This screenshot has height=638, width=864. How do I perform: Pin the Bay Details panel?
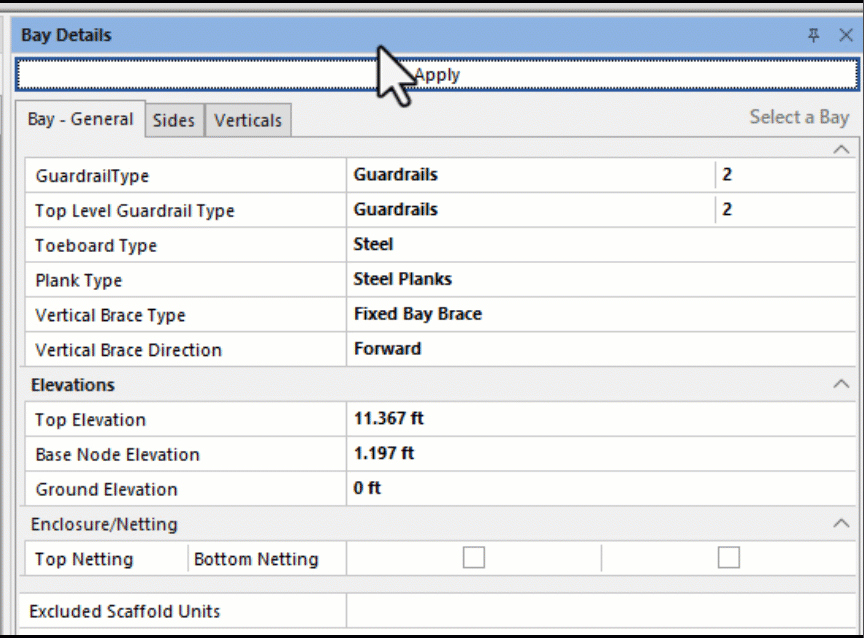[x=816, y=34]
